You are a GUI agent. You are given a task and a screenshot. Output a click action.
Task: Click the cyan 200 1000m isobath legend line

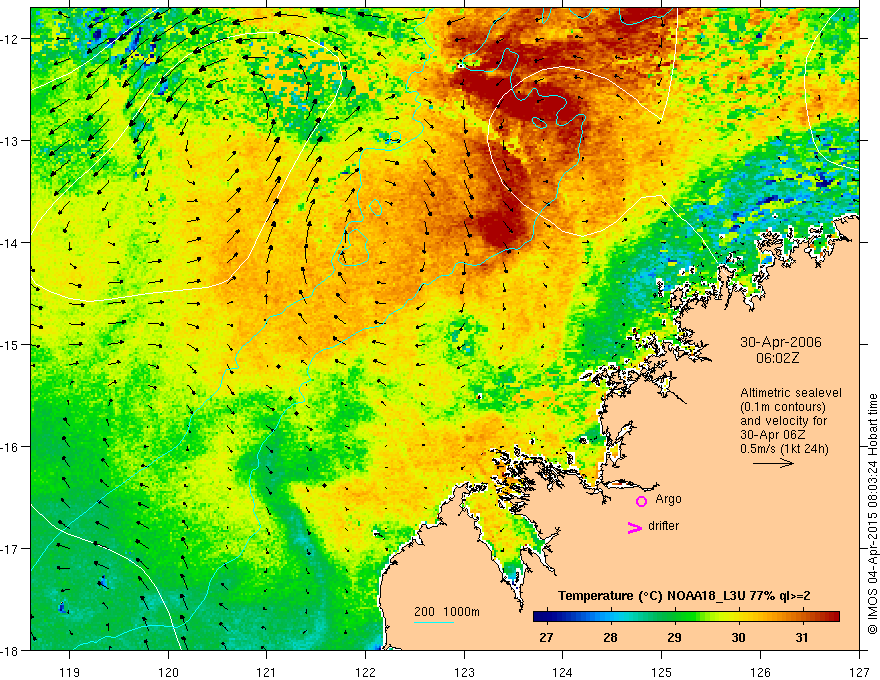[434, 622]
